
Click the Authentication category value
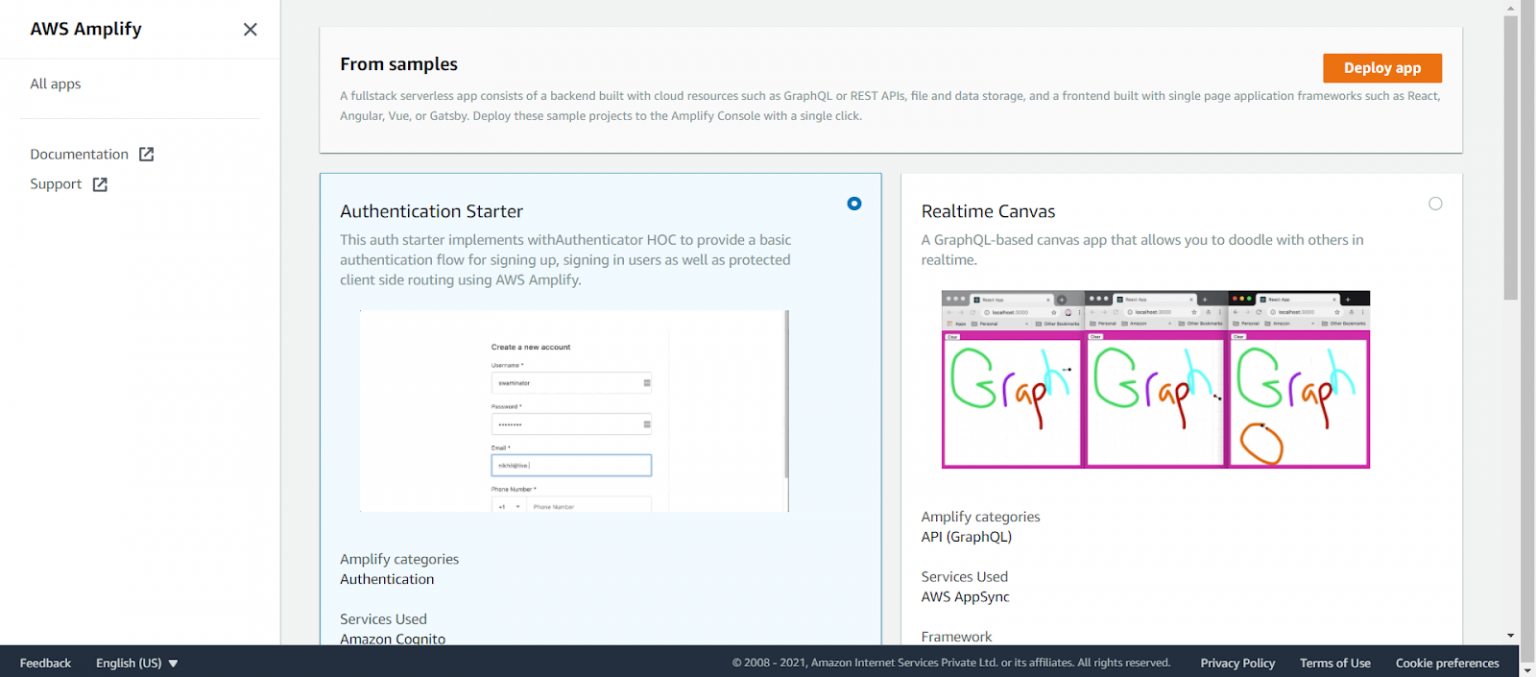(x=387, y=579)
